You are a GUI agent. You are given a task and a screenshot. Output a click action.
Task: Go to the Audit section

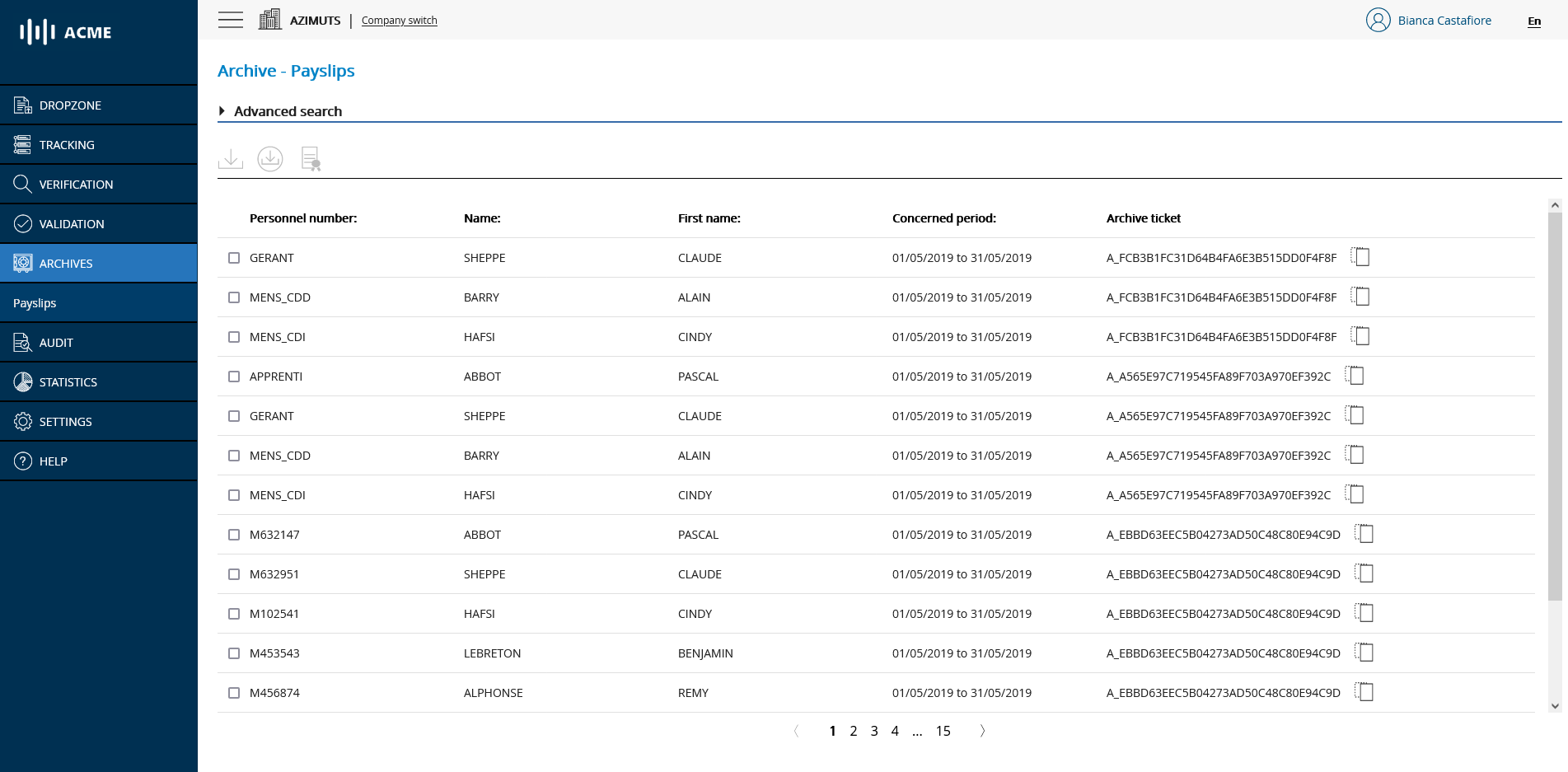pyautogui.click(x=21, y=342)
